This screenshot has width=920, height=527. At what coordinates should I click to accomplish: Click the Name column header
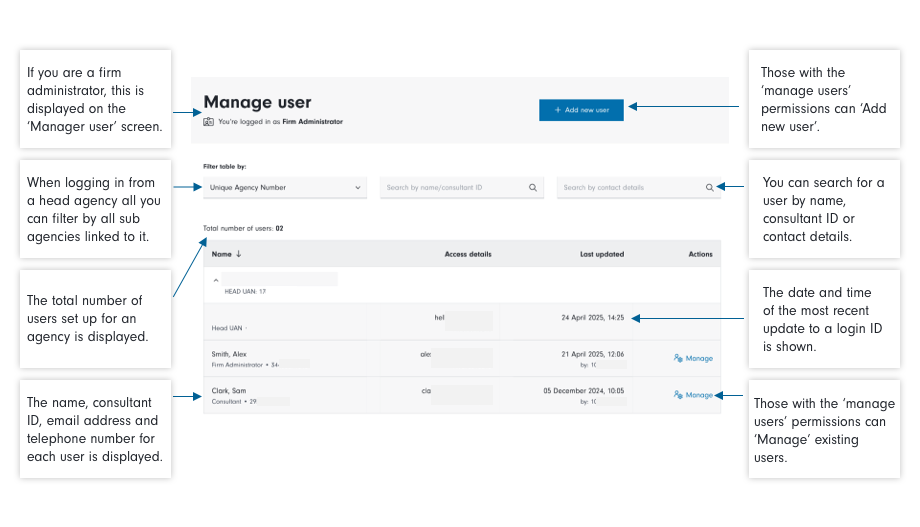222,254
